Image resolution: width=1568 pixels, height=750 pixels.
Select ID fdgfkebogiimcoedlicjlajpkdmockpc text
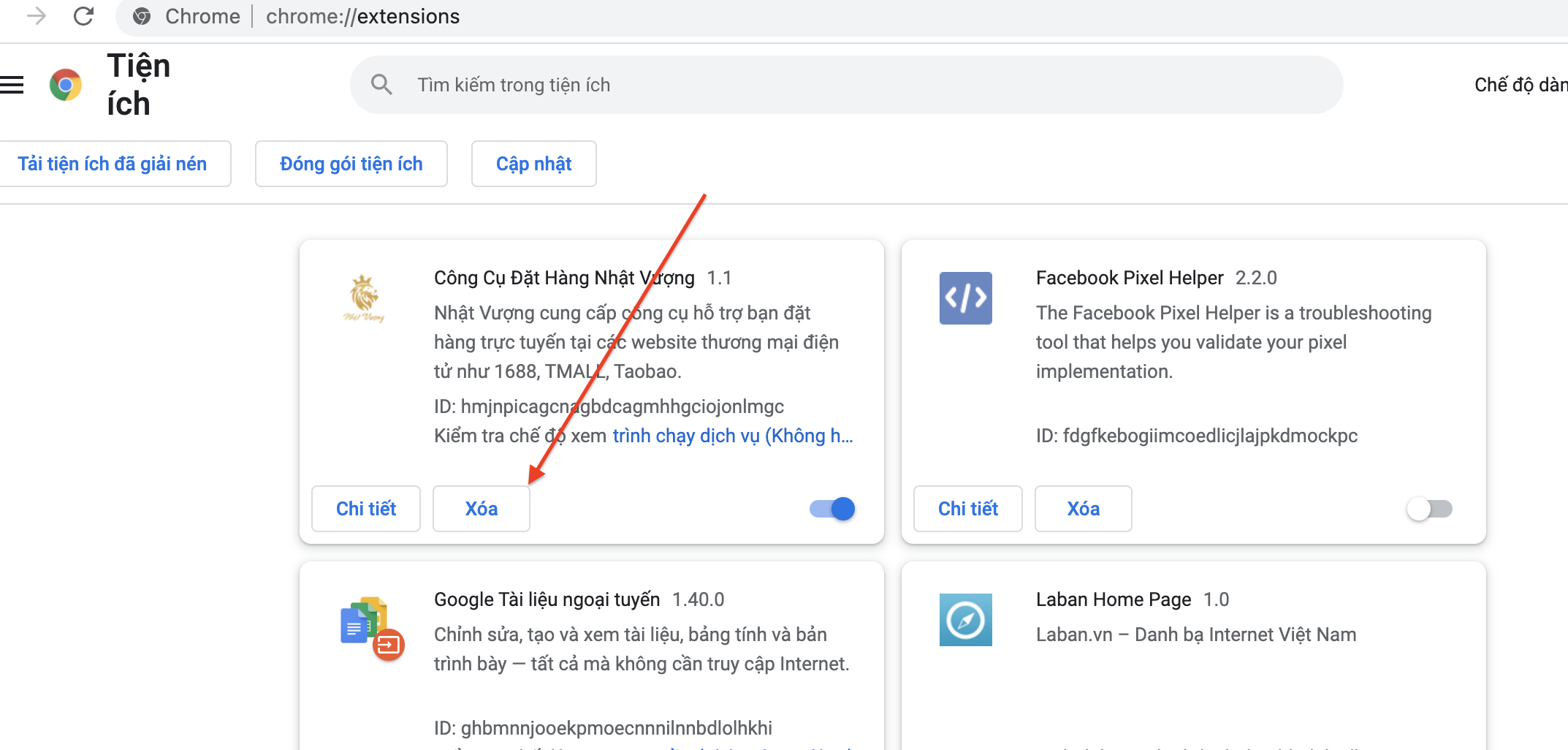(1197, 436)
